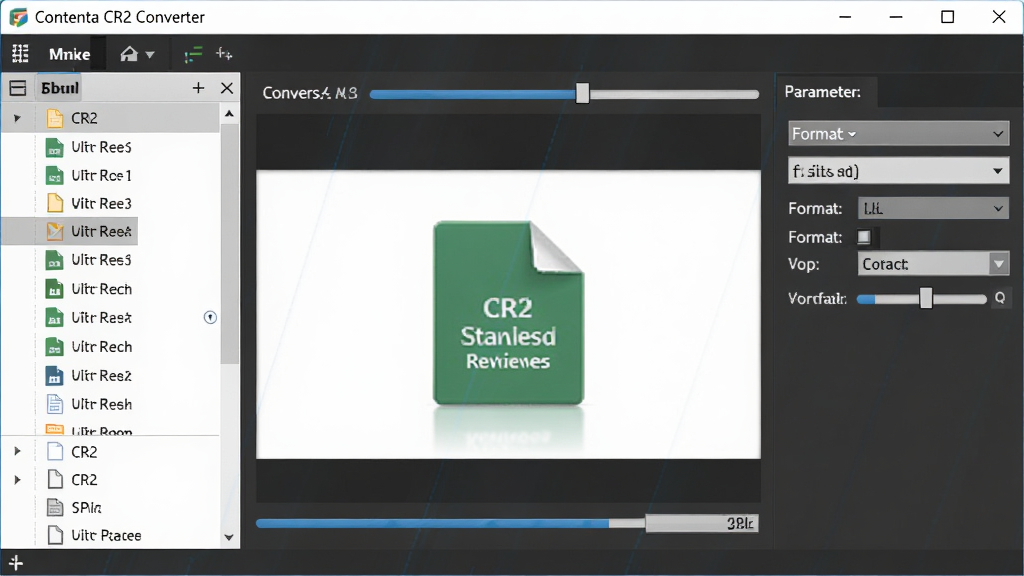The height and width of the screenshot is (576, 1024).
Task: Click the CR2 Stanlesd Reviewes preview image
Action: coord(508,314)
